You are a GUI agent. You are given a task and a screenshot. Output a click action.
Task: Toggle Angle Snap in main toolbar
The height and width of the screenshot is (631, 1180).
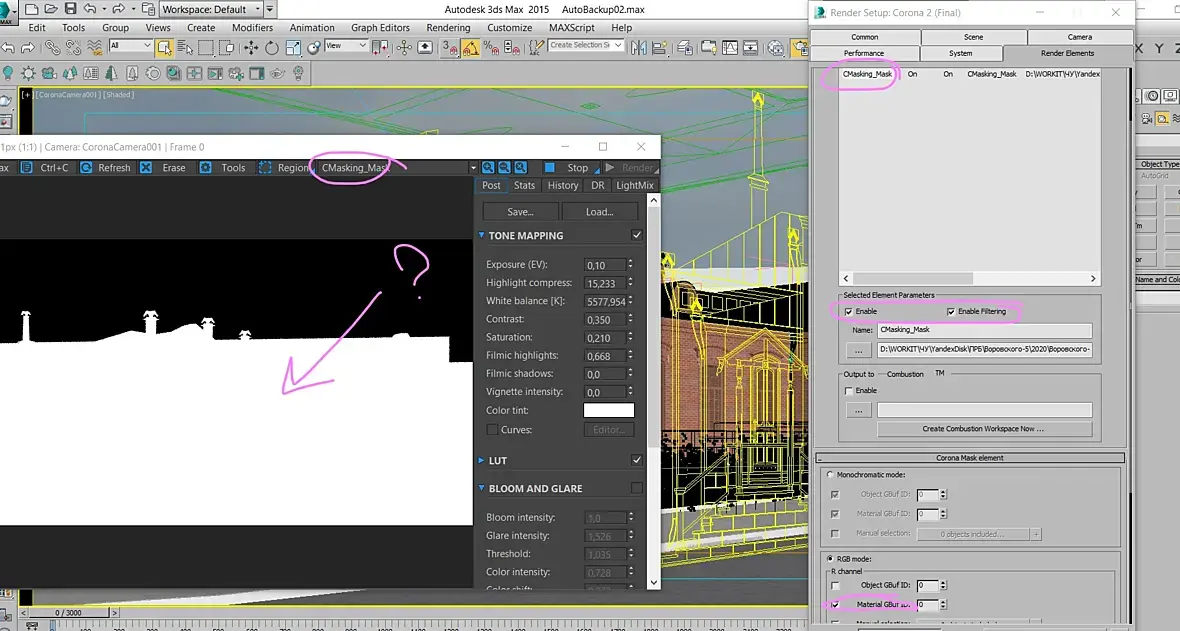tap(471, 47)
